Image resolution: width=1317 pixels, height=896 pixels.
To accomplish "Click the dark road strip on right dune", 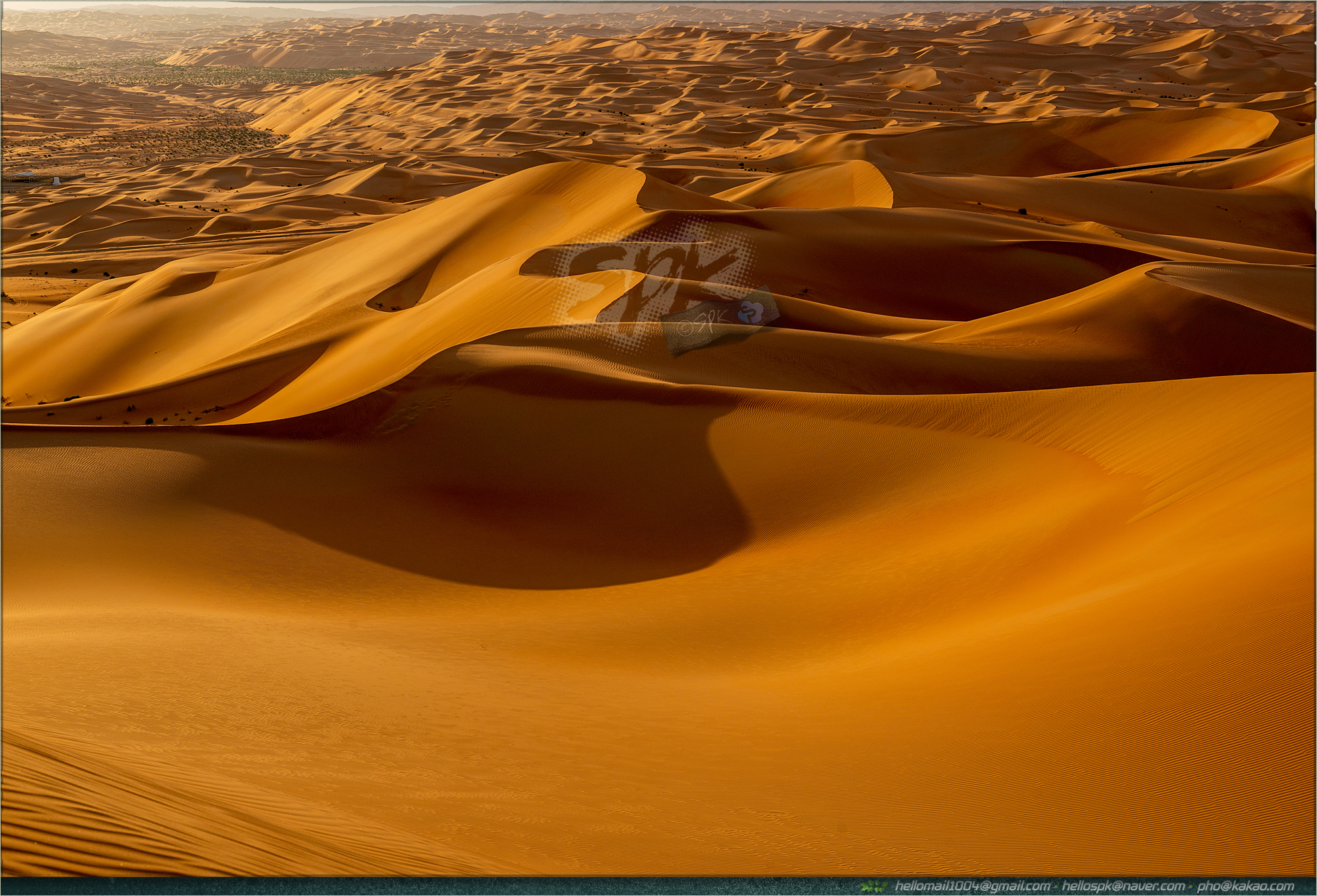I will 1149,167.
